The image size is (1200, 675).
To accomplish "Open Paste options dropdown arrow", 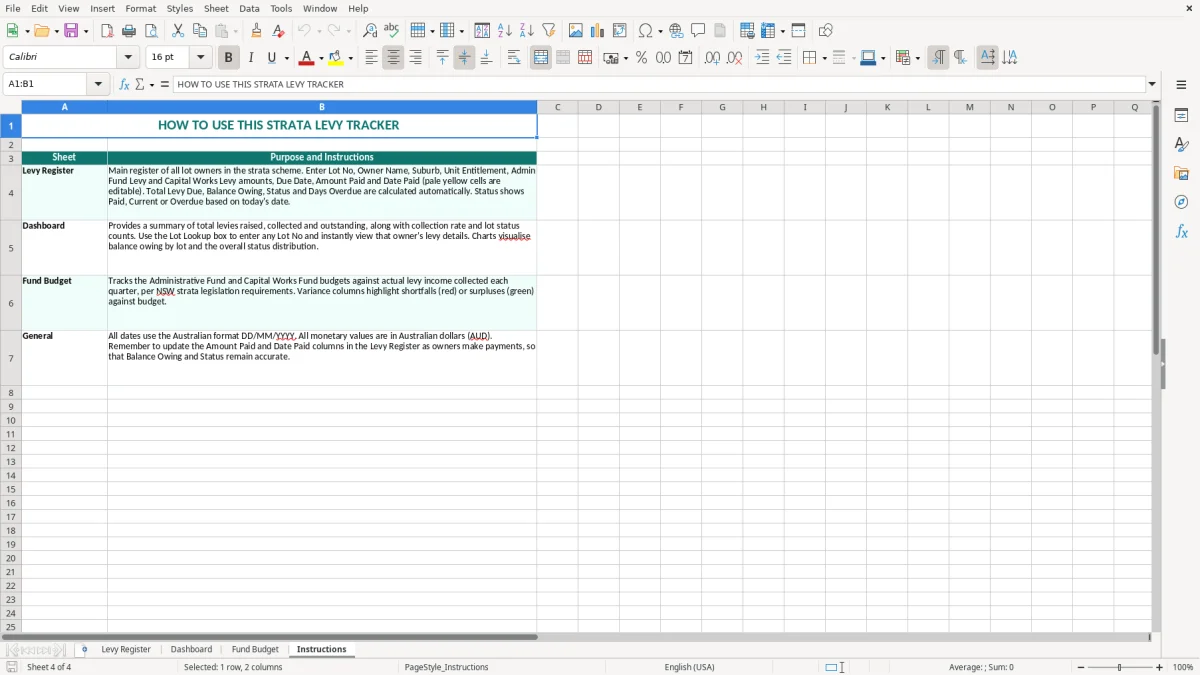I will [x=235, y=31].
